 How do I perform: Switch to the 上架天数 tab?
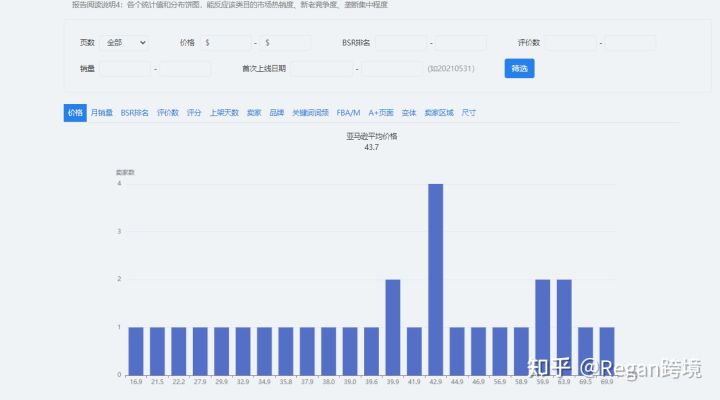(x=224, y=113)
